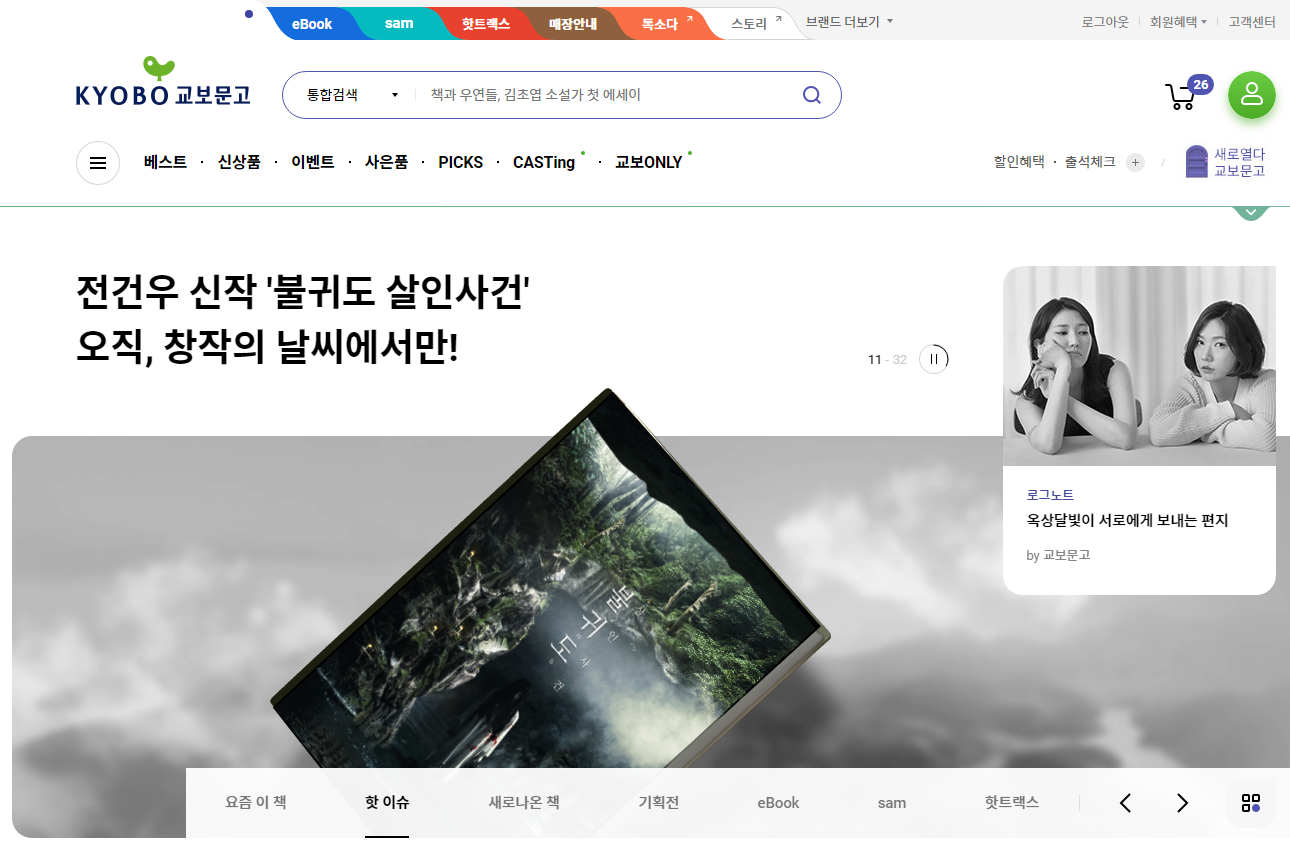Click the 'by 교보문고' author text
1290x861 pixels.
coord(1058,555)
